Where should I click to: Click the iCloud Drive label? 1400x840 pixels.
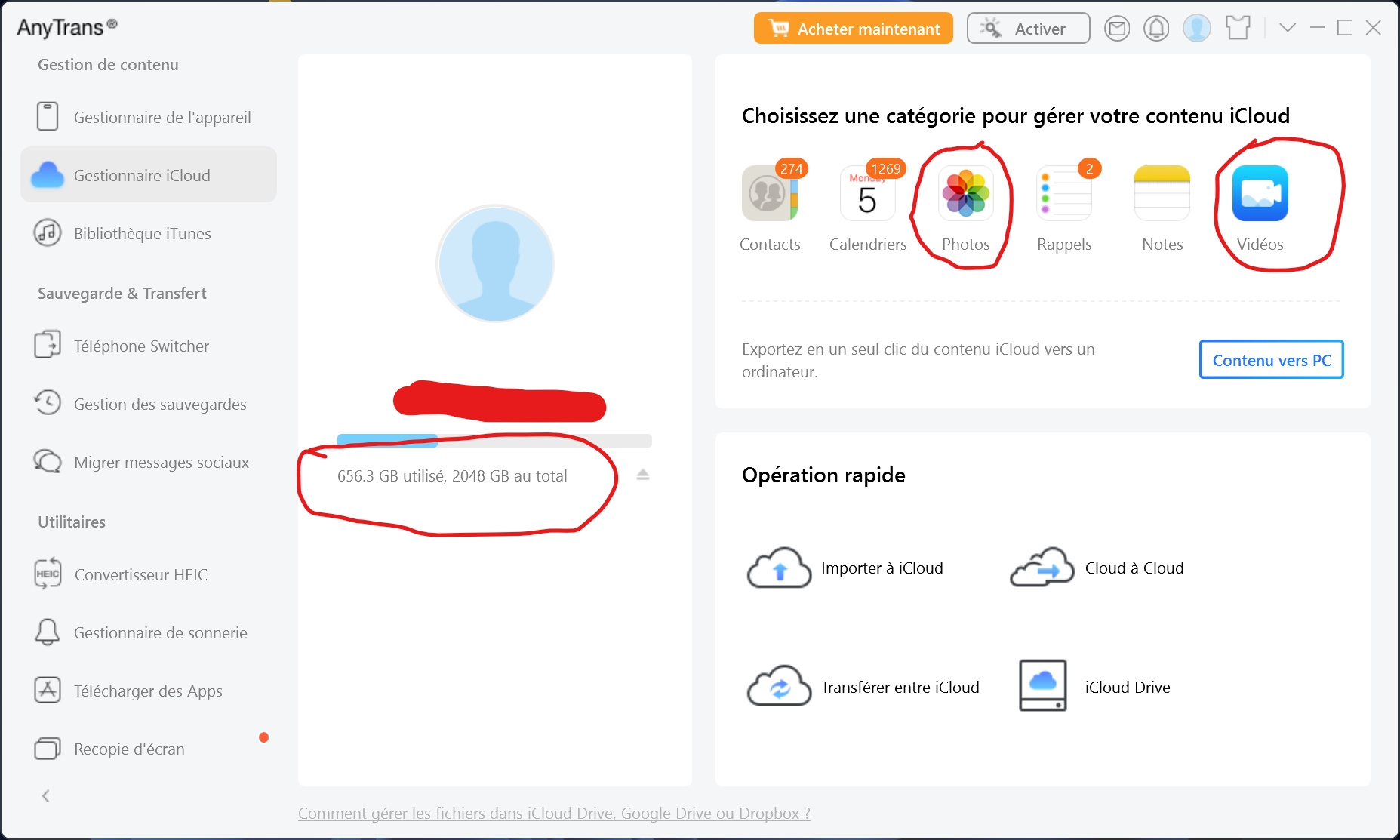(x=1128, y=687)
